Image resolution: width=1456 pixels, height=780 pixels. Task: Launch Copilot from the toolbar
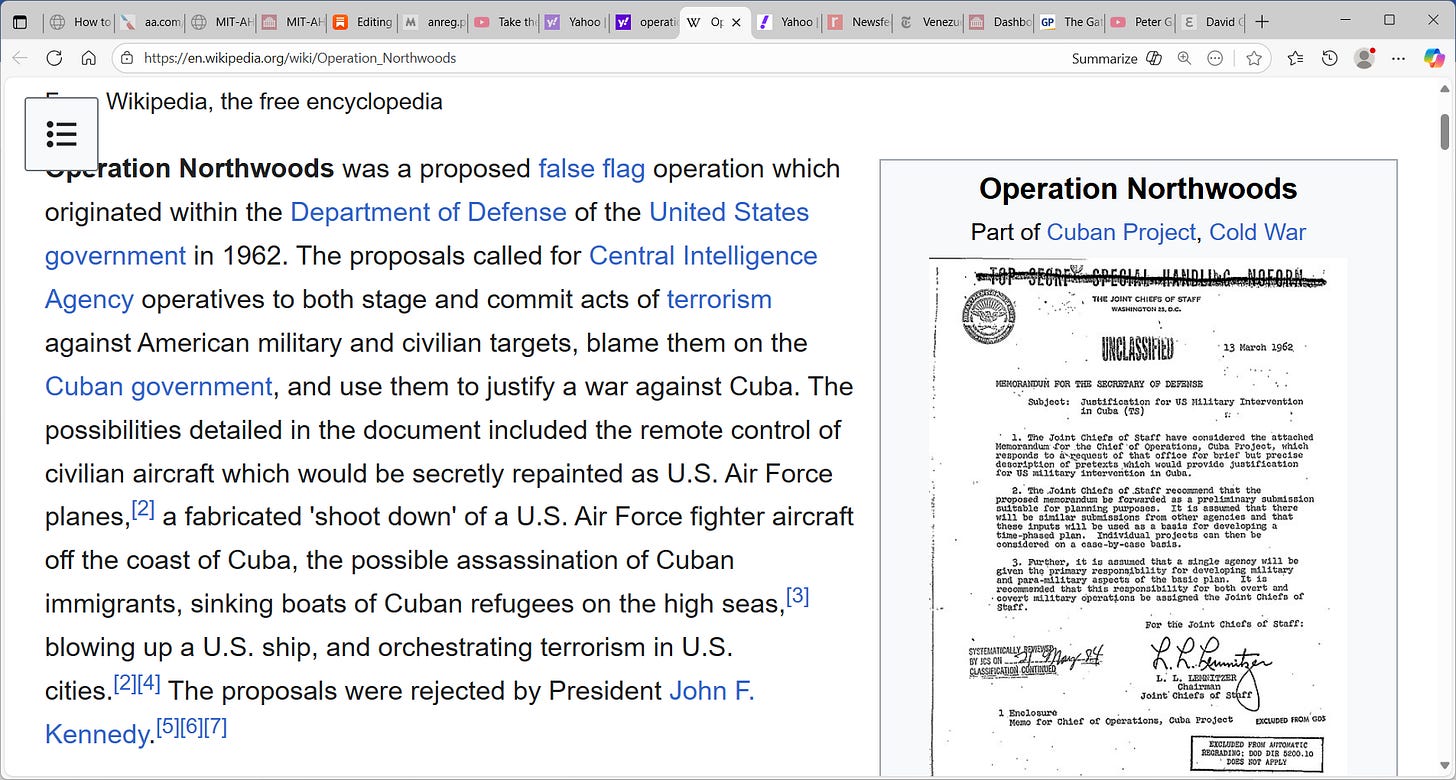[1435, 58]
